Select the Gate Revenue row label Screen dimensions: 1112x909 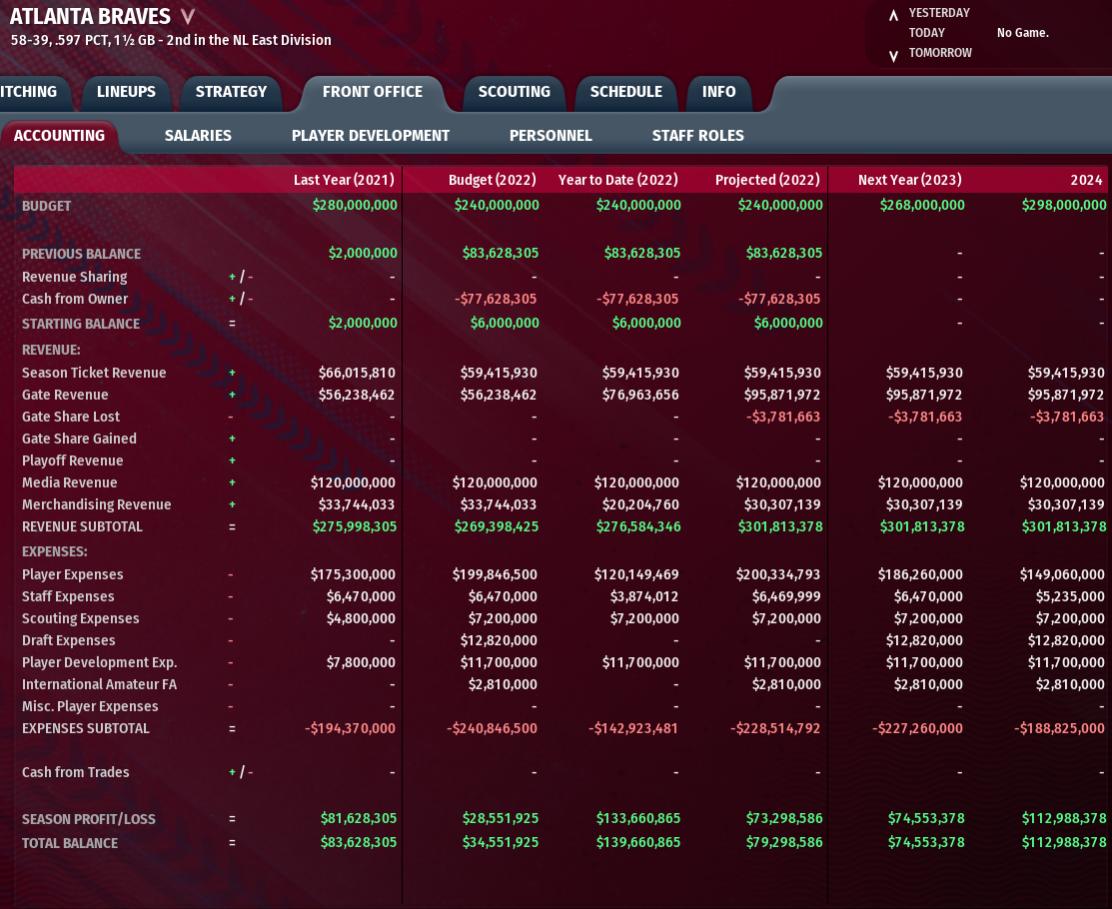click(x=65, y=394)
